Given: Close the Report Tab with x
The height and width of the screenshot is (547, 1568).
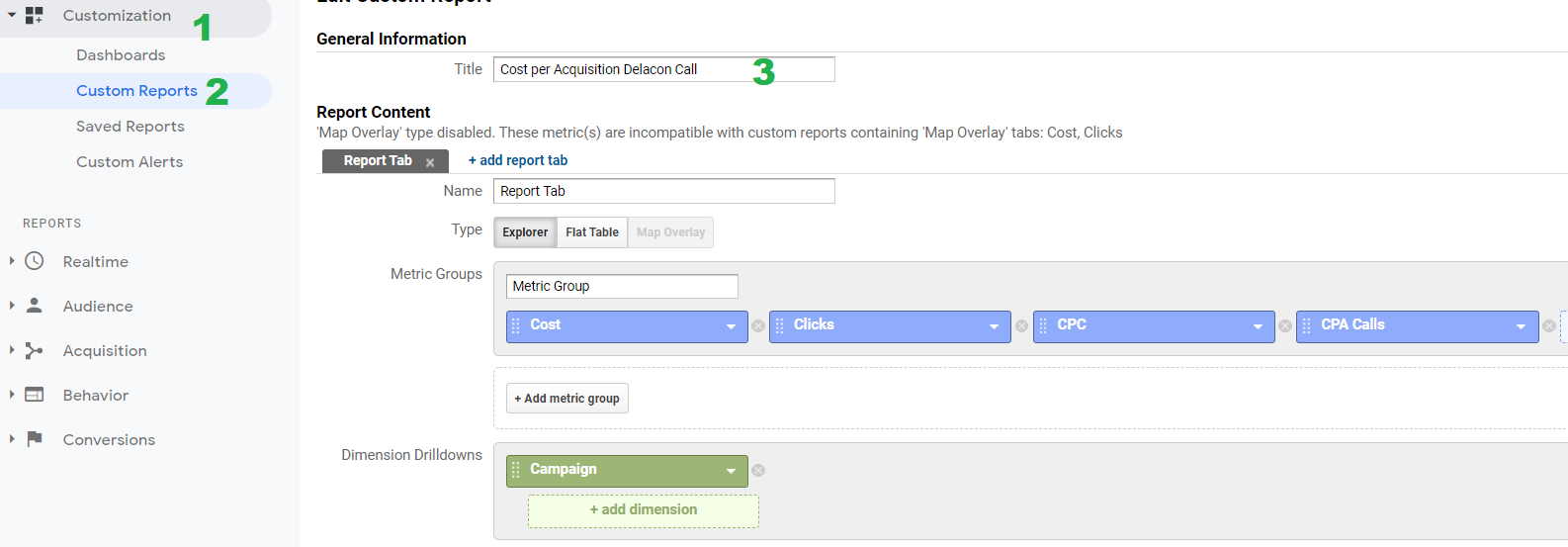Looking at the screenshot, I should click(x=430, y=162).
